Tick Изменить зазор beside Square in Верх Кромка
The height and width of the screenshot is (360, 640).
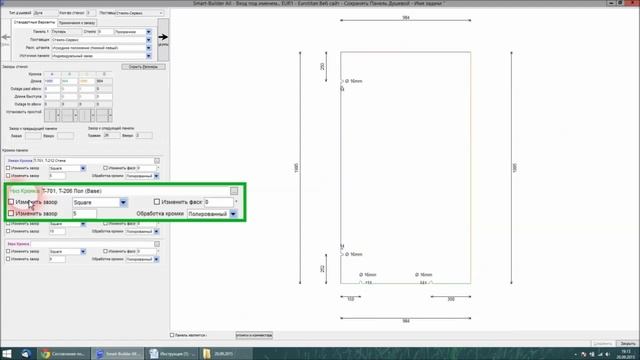[x=8, y=251]
